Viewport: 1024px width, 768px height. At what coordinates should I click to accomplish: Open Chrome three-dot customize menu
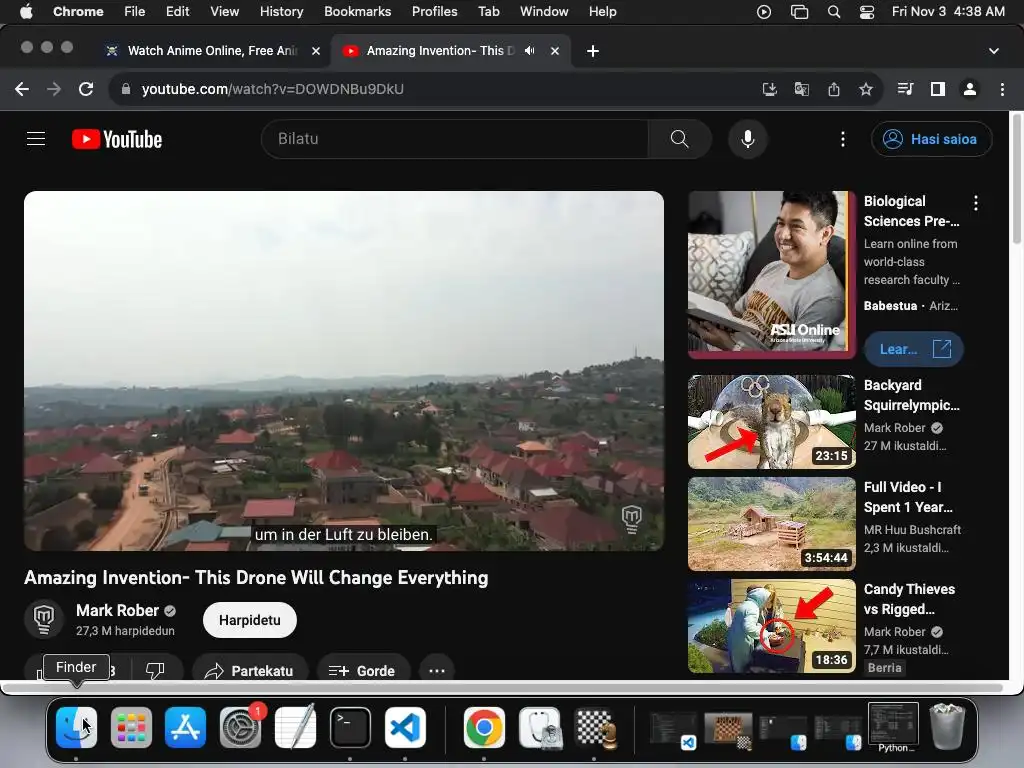[1002, 89]
